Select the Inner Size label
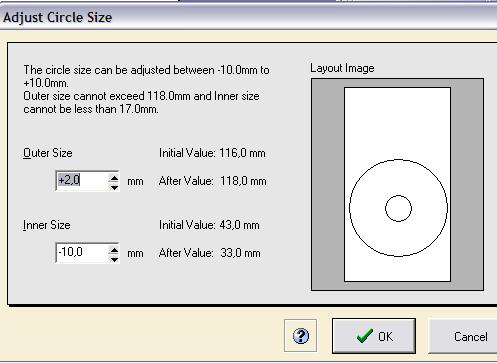 pyautogui.click(x=47, y=225)
